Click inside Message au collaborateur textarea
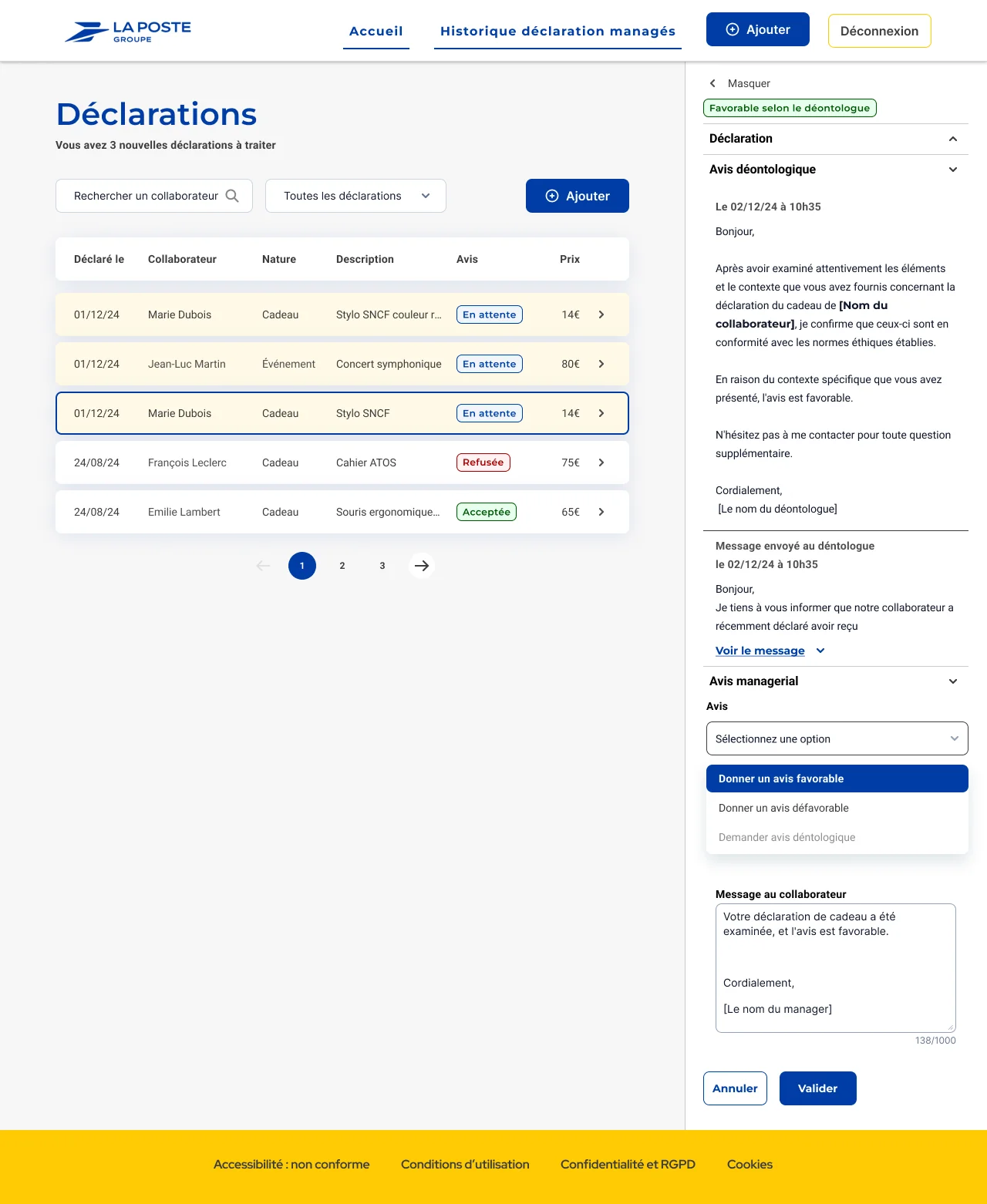This screenshot has width=987, height=1204. pos(836,968)
